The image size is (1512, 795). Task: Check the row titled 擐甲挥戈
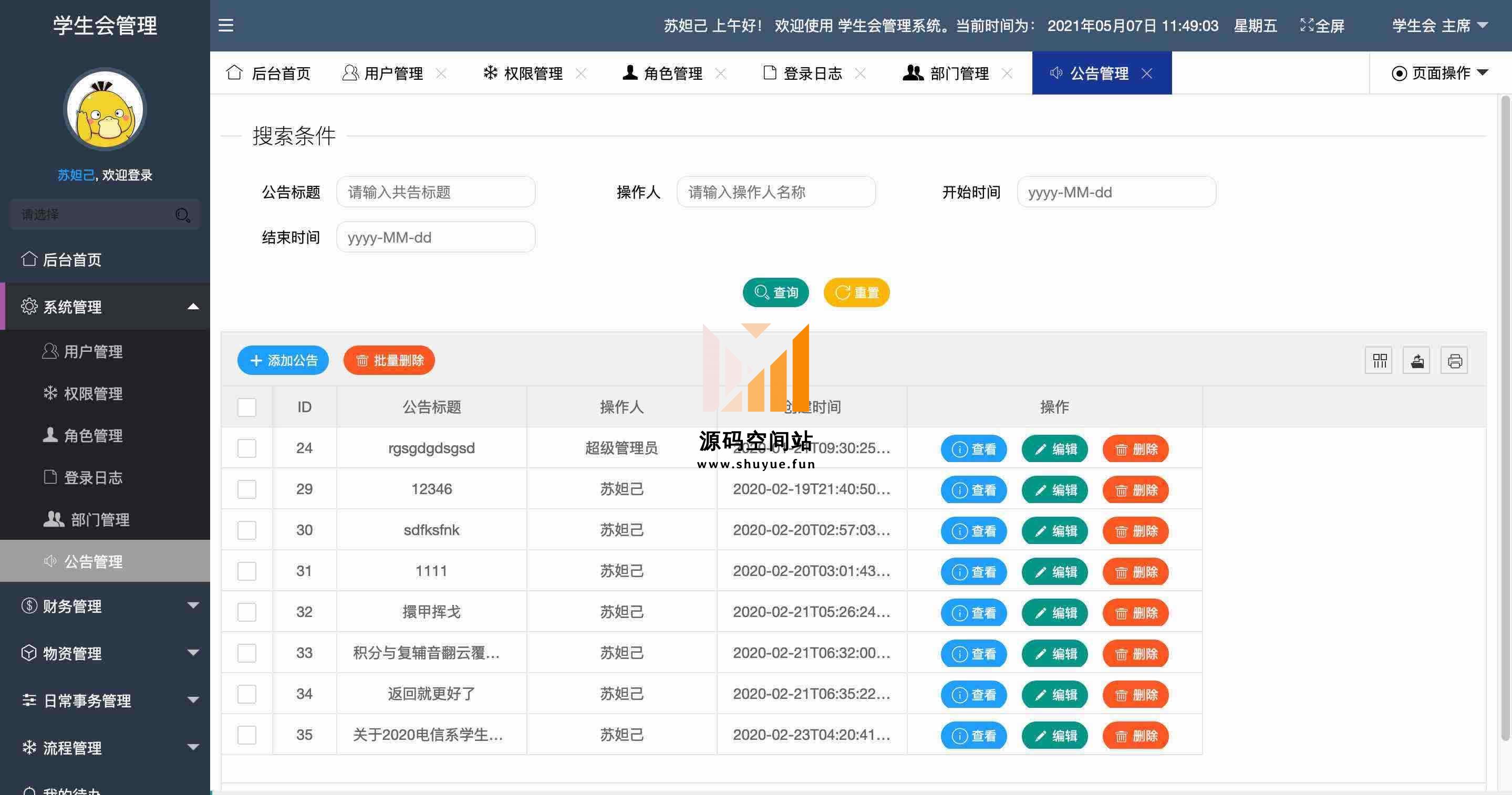[x=246, y=612]
